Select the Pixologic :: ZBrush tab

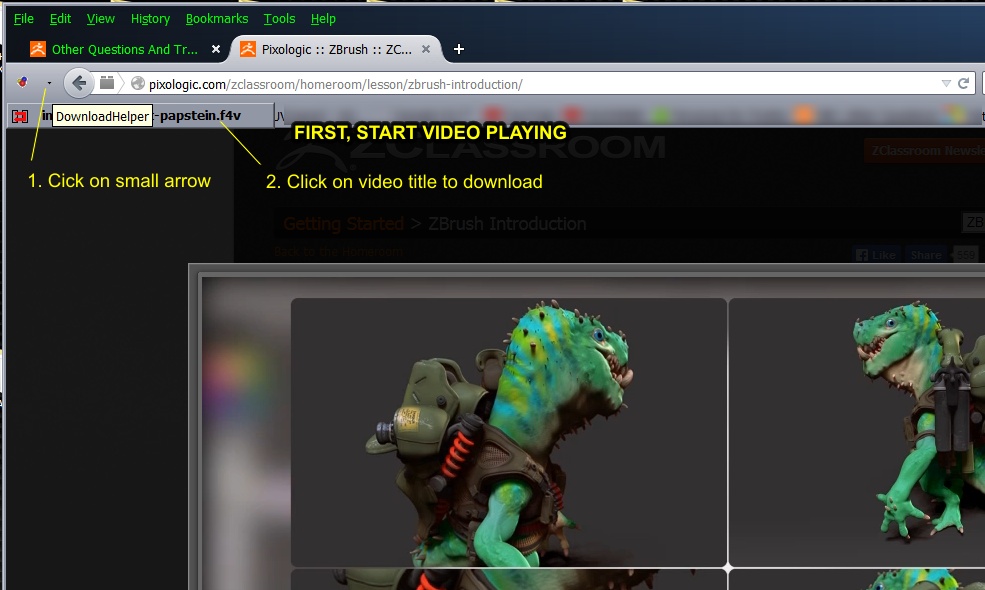point(336,50)
